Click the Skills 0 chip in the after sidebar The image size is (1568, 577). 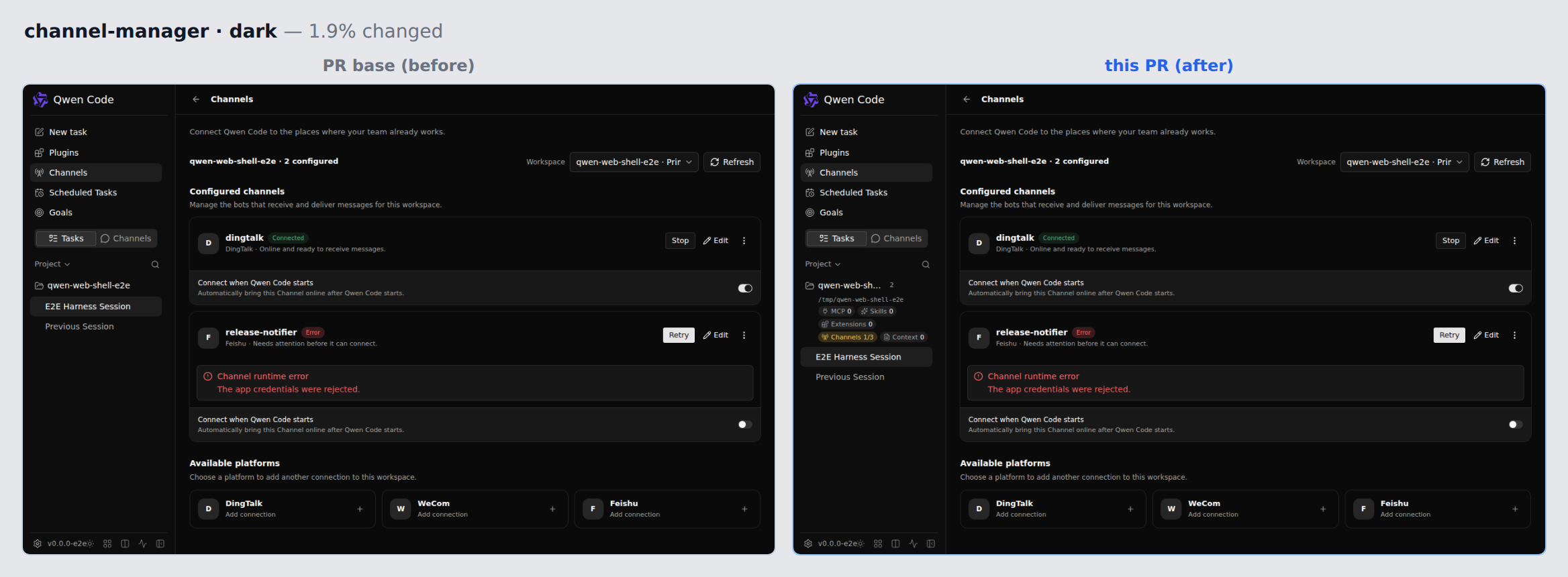coord(877,311)
